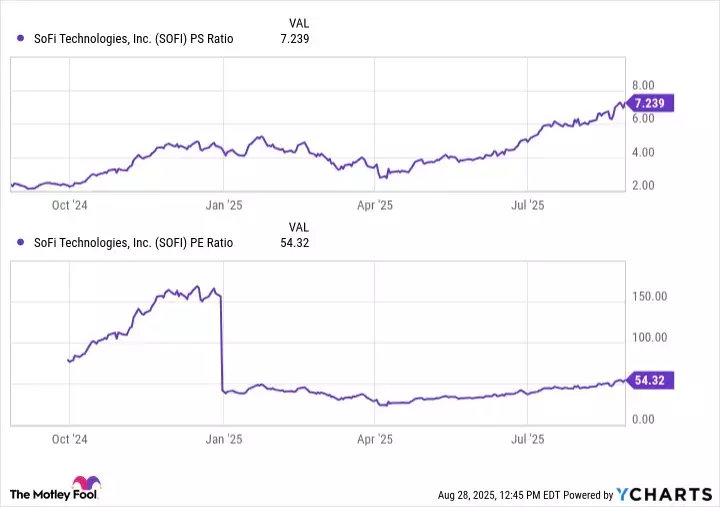Select SoFi Technologies PS Ratio legend label
Viewport: 720px width, 507px height.
pos(132,39)
